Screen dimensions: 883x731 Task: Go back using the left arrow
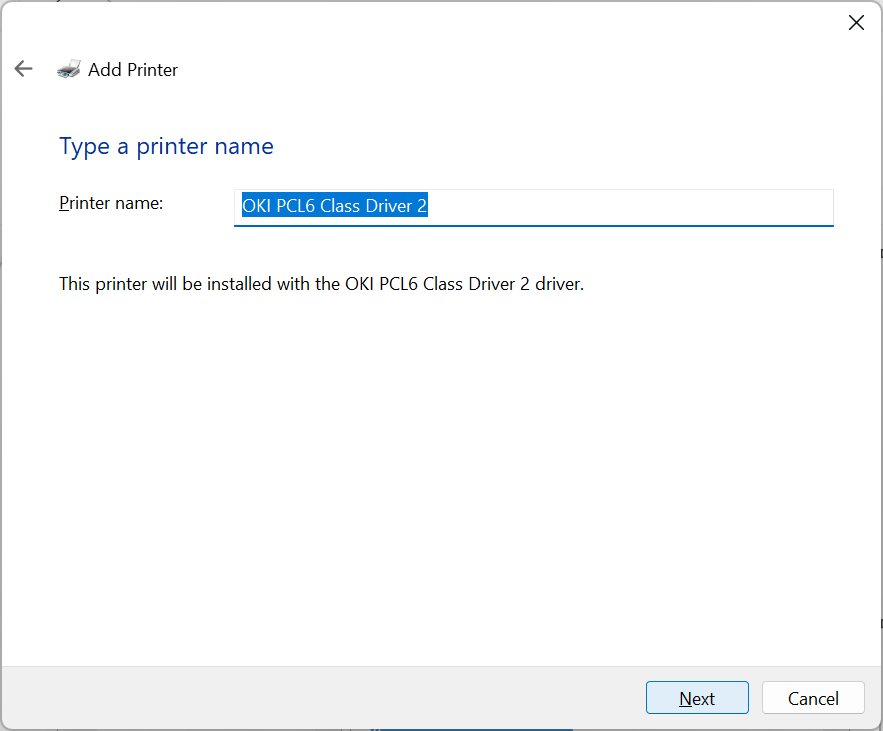[x=24, y=69]
